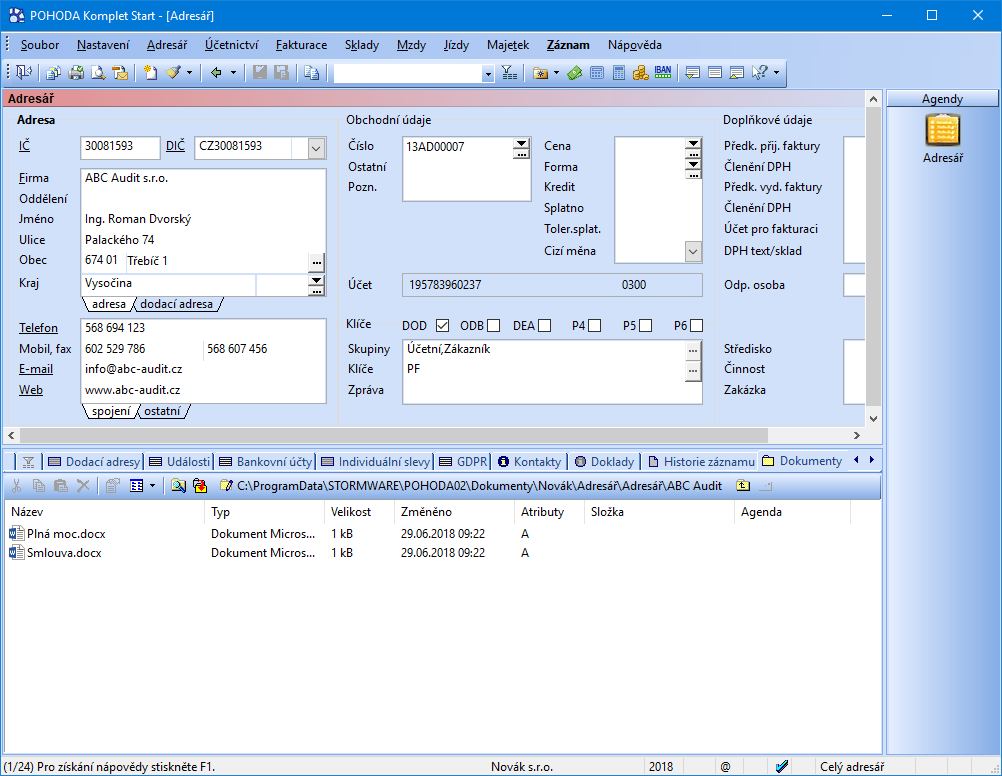
Task: Tick the P5 checkbox
Action: (645, 326)
